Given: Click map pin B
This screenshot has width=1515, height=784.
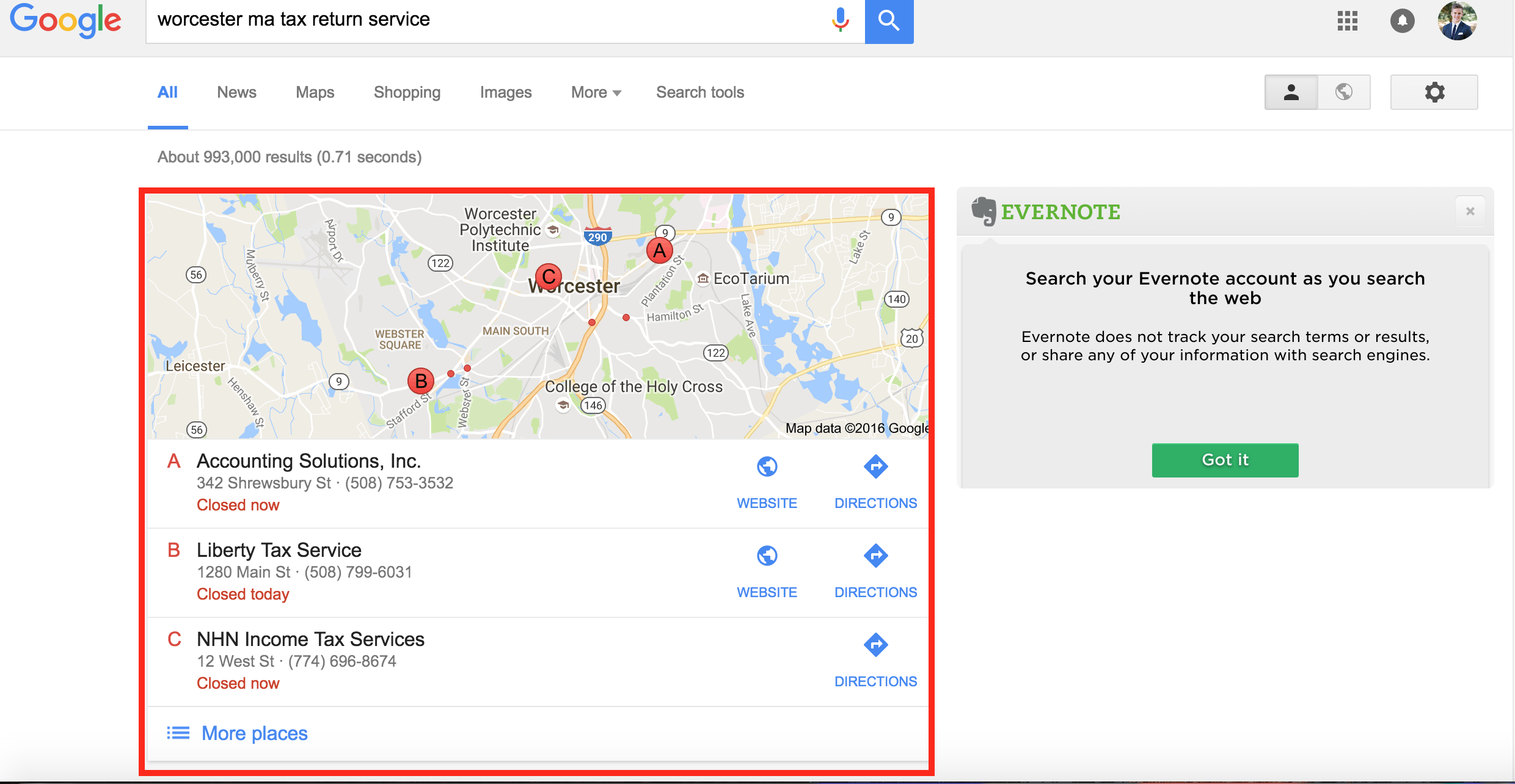Looking at the screenshot, I should [x=421, y=381].
